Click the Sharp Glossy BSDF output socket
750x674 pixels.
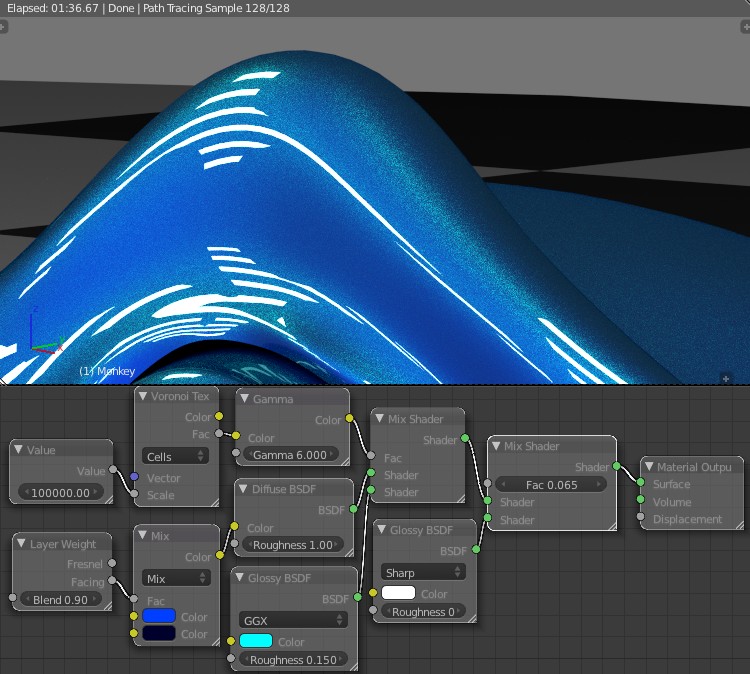pyautogui.click(x=476, y=550)
